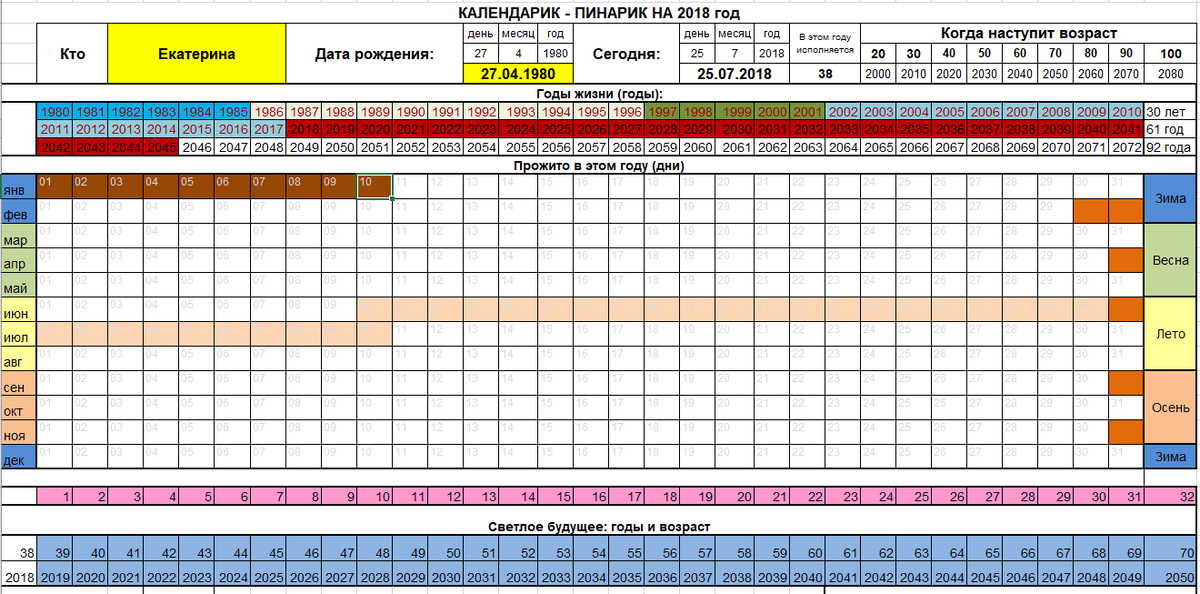Image resolution: width=1200 pixels, height=594 pixels.
Task: Select life year cell 1985
Action: [x=231, y=112]
